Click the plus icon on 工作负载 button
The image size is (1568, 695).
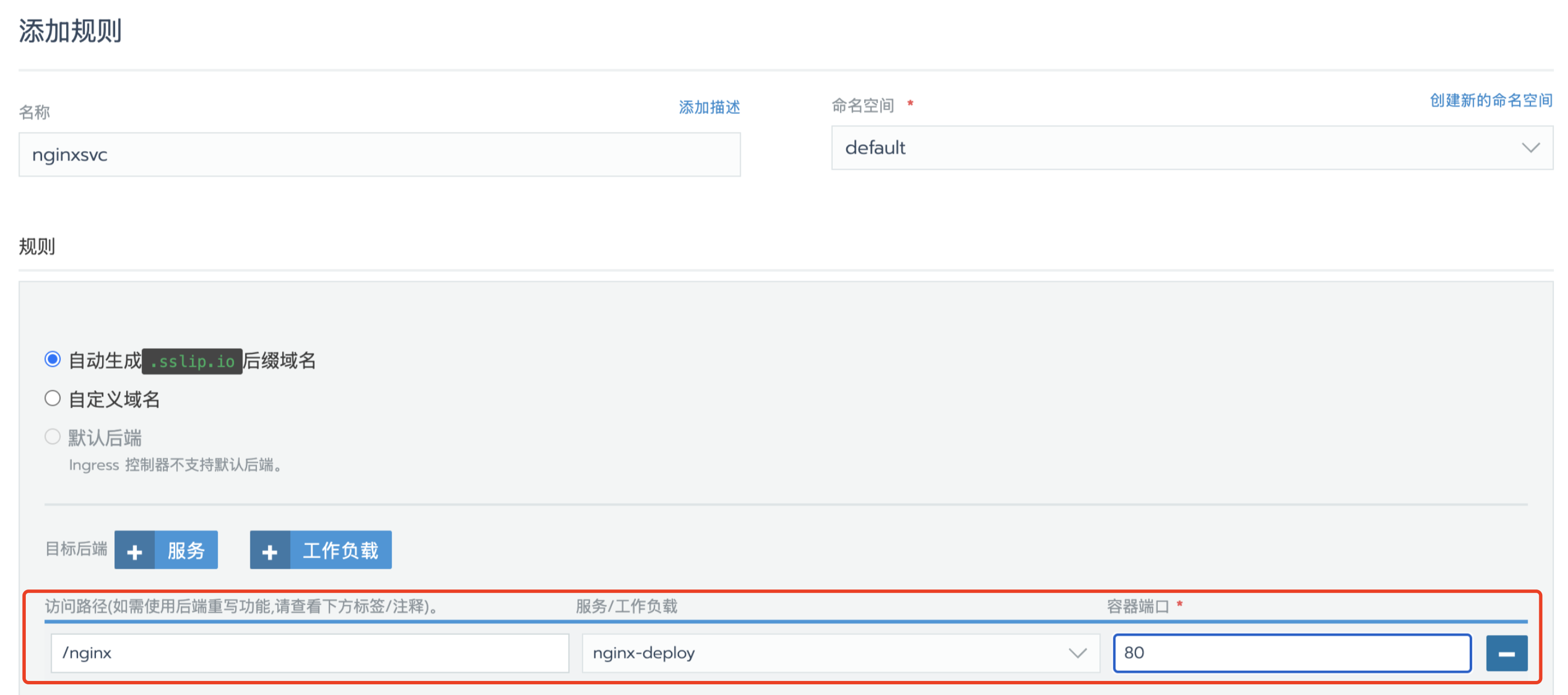269,551
